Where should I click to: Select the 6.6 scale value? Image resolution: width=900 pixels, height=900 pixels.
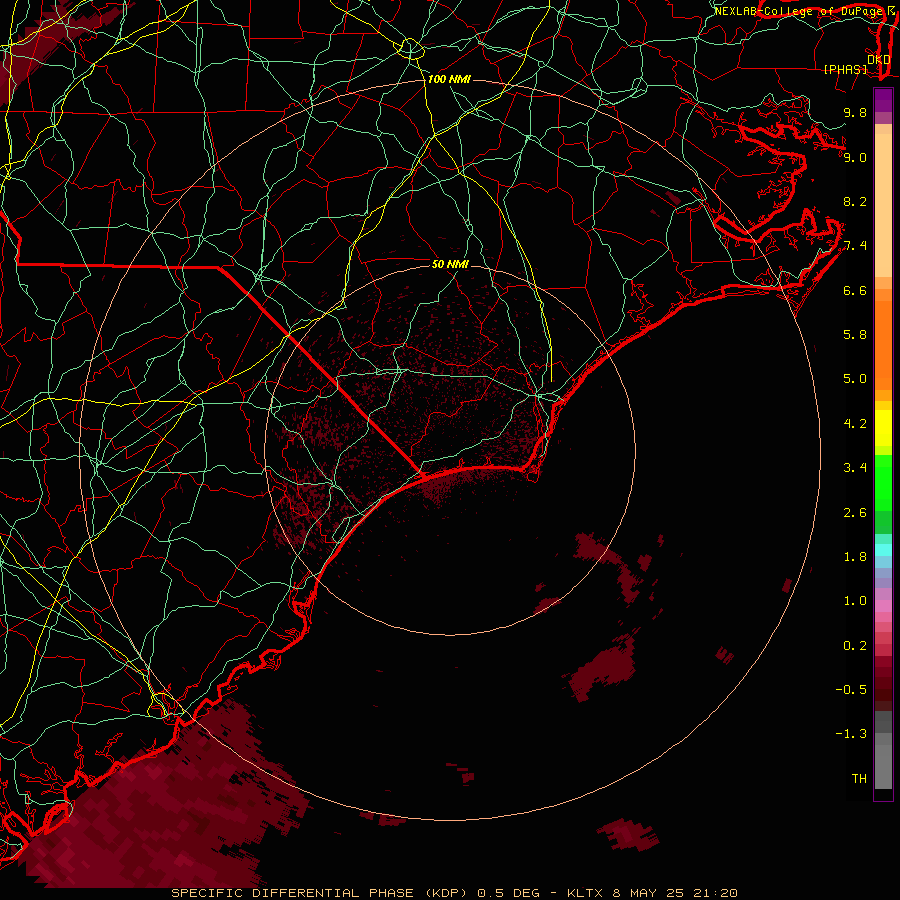855,290
